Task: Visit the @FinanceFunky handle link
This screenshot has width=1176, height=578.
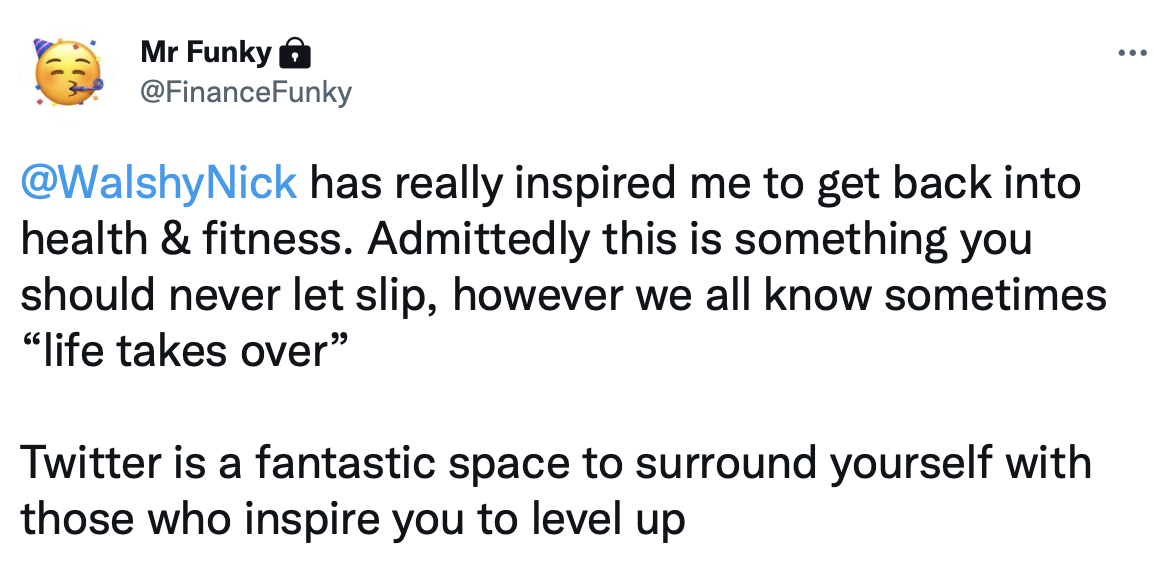Action: (246, 92)
